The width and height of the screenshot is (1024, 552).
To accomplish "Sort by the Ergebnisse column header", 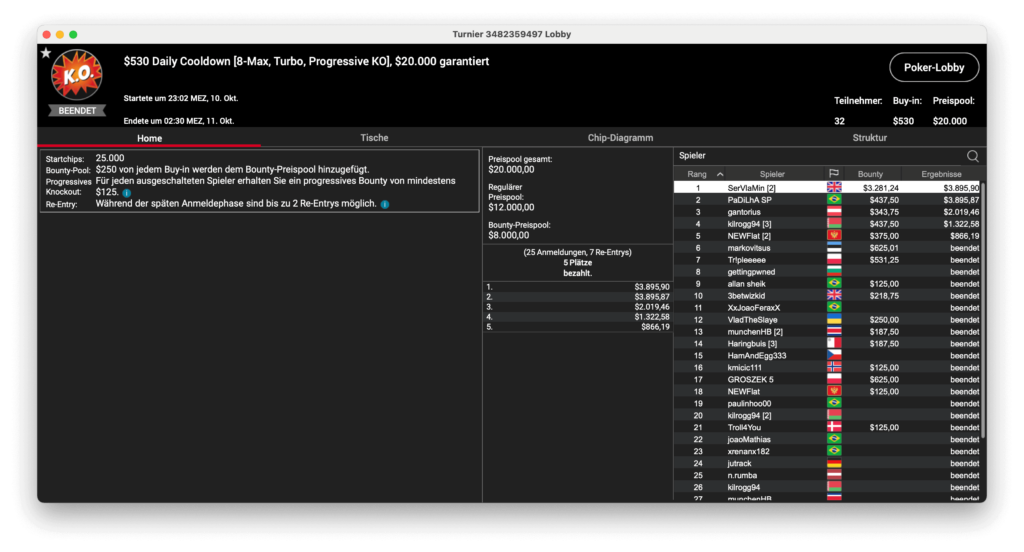I will 941,174.
